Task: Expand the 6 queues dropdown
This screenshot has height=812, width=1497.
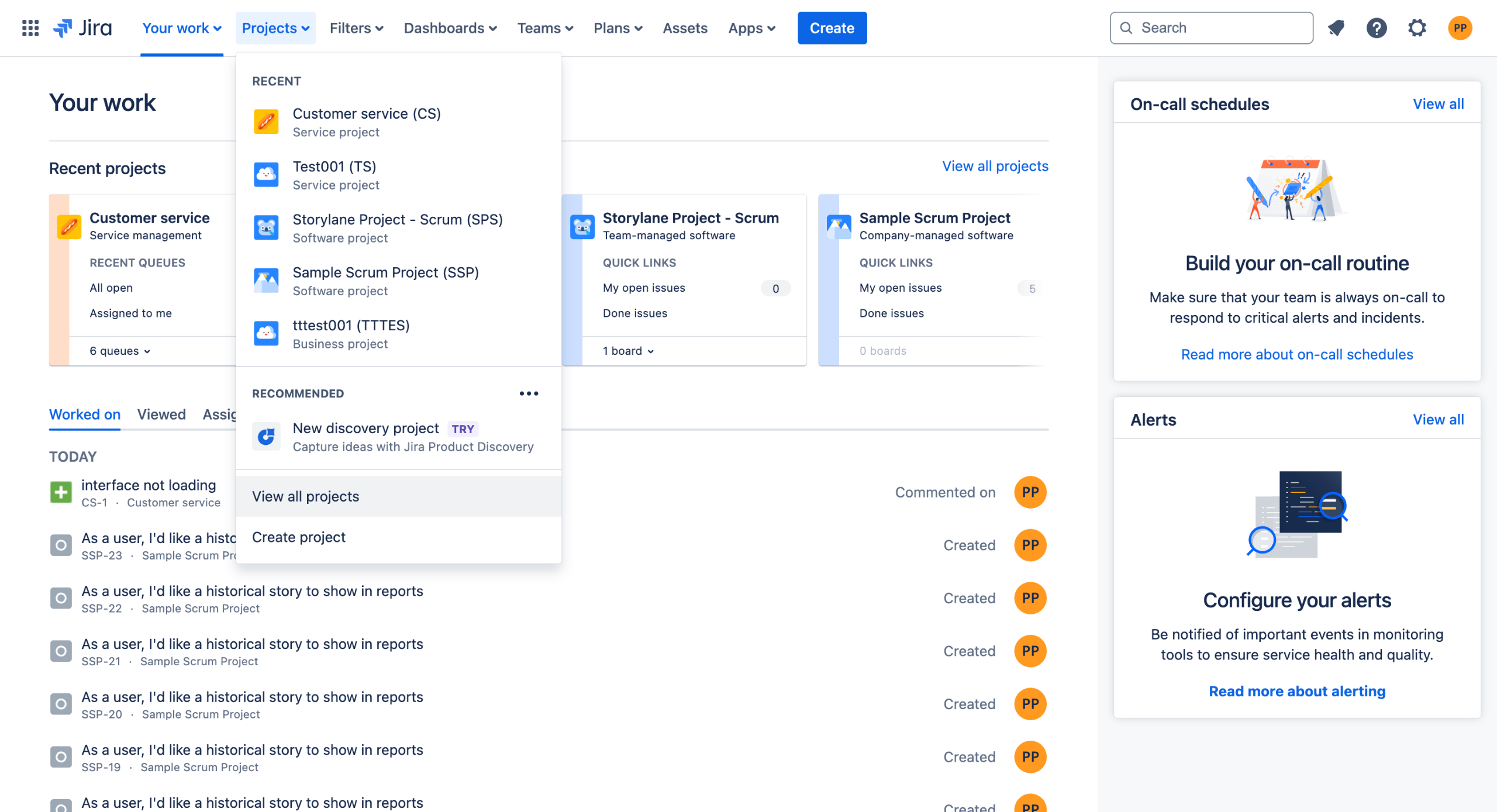Action: [120, 351]
